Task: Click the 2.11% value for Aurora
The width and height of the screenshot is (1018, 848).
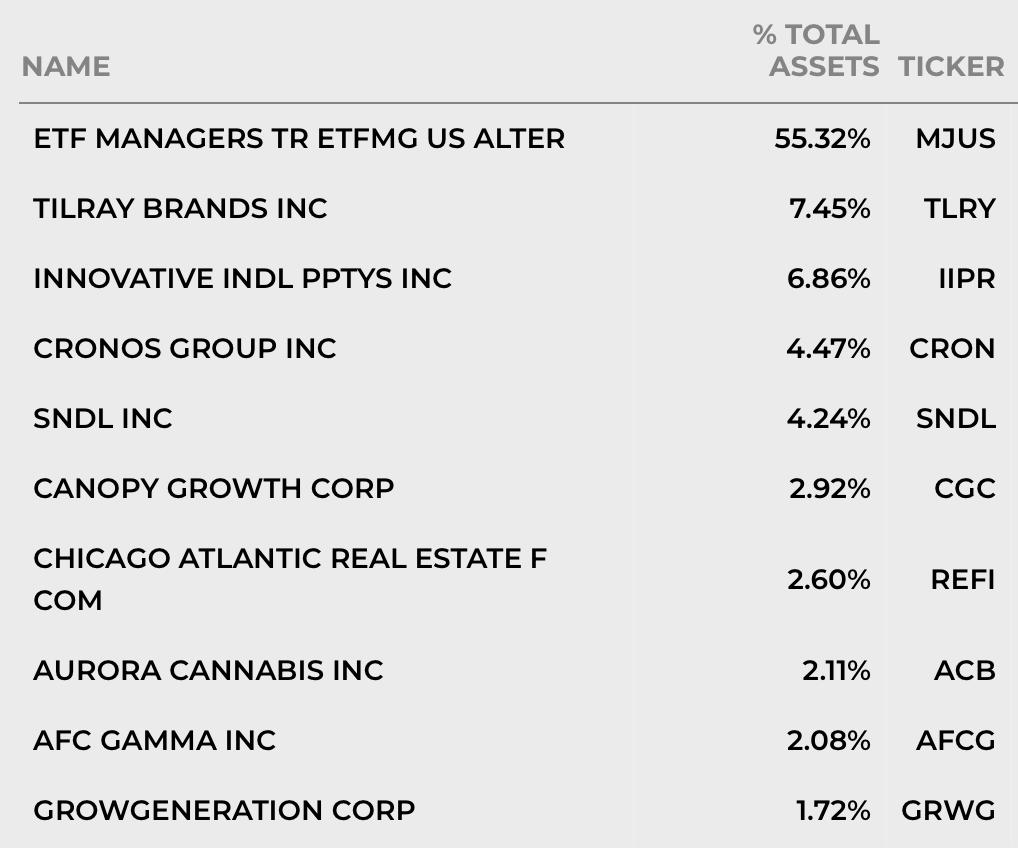Action: point(836,671)
